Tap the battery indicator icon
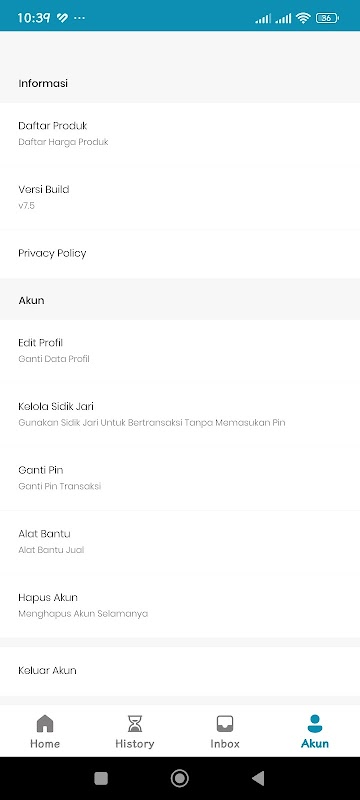Image resolution: width=360 pixels, height=800 pixels. [x=327, y=18]
